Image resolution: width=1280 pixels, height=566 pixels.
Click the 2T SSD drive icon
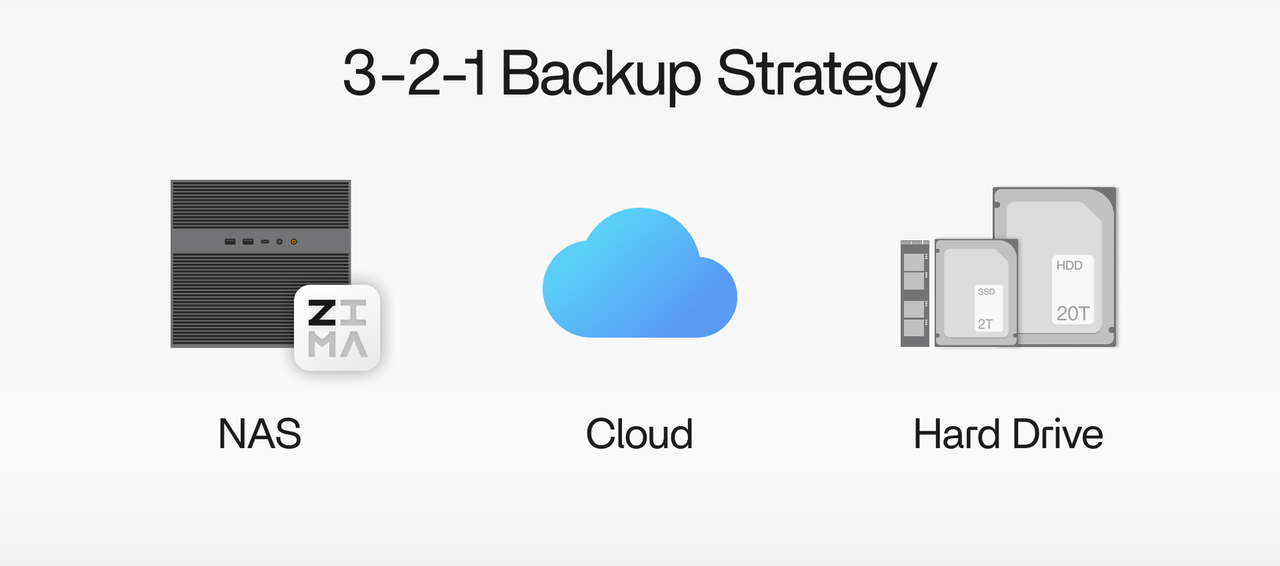tap(976, 293)
